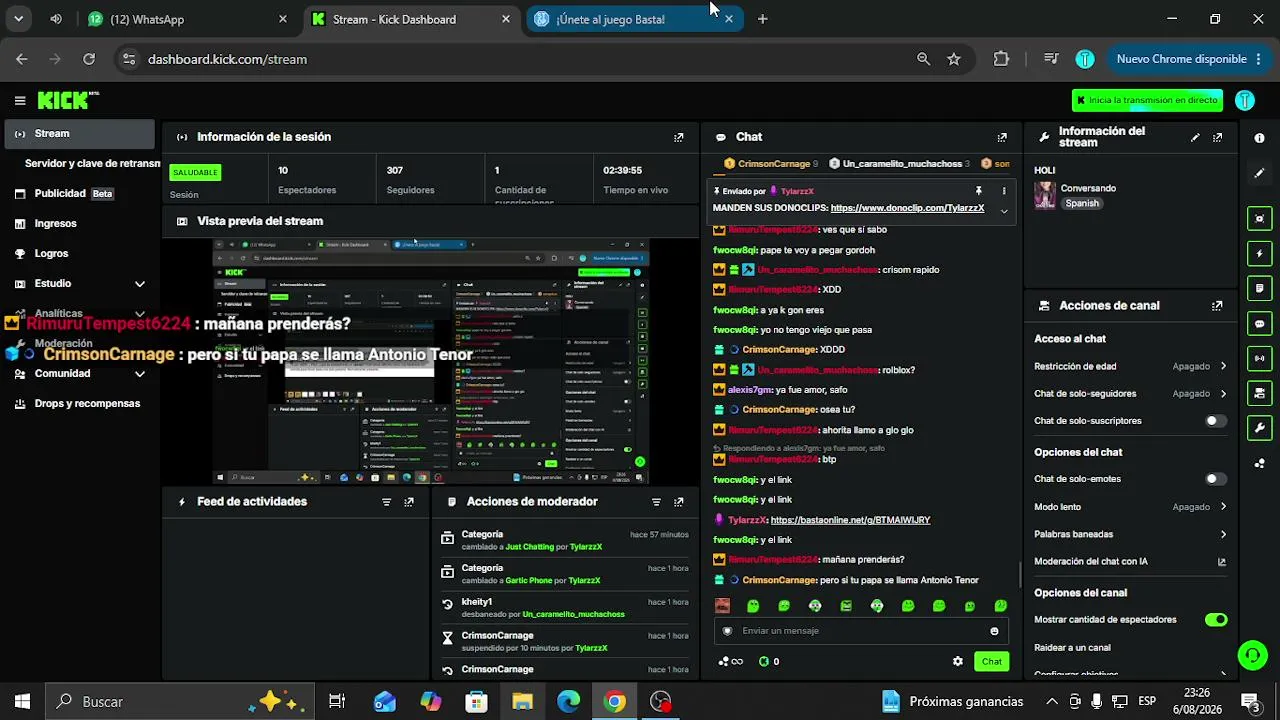Open the emoji picker in message box
Image resolution: width=1280 pixels, height=720 pixels.
point(994,631)
